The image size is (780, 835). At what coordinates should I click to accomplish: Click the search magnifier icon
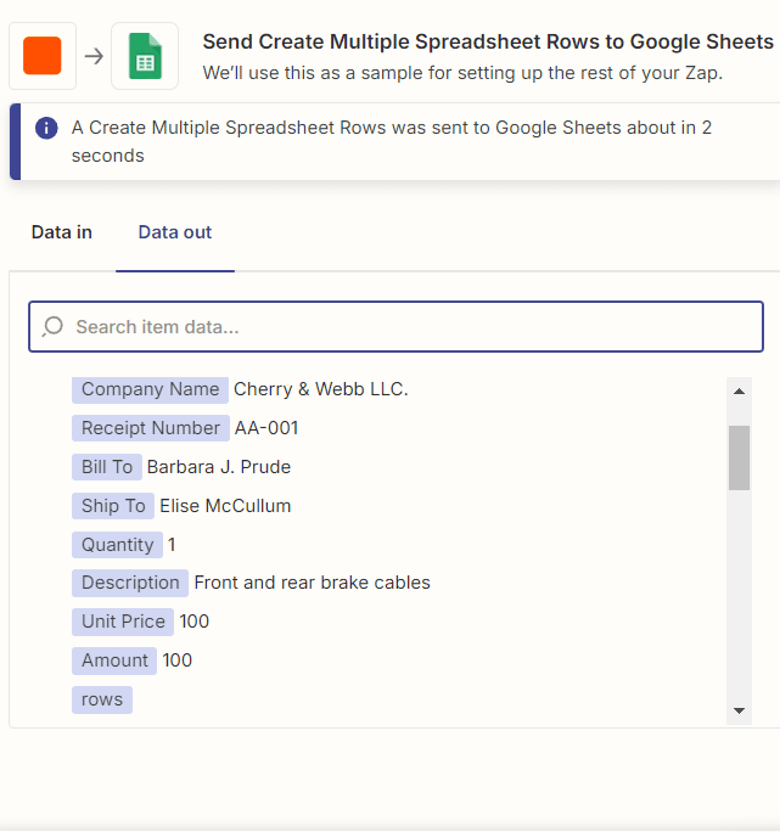[53, 327]
